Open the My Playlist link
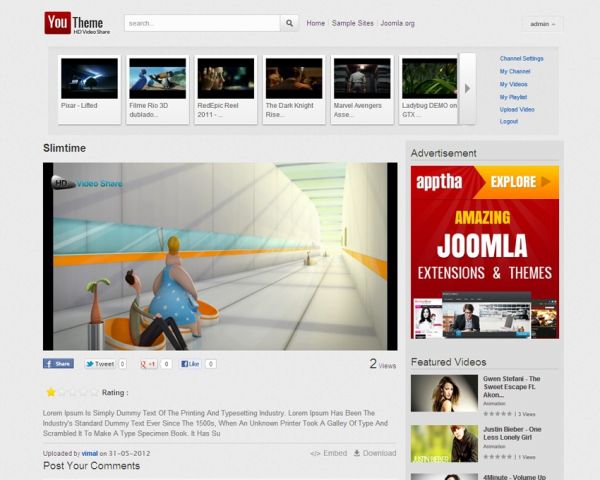600x480 pixels. coord(513,97)
